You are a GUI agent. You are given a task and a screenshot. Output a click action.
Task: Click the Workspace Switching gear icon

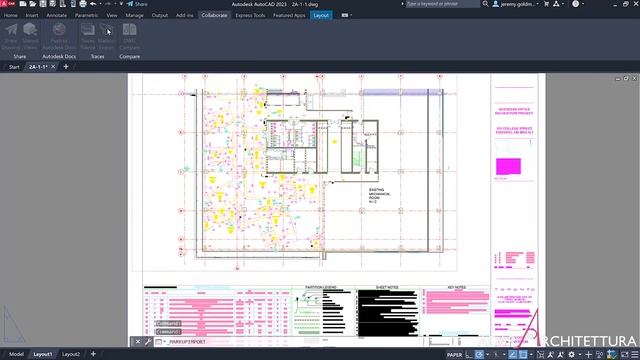point(571,355)
